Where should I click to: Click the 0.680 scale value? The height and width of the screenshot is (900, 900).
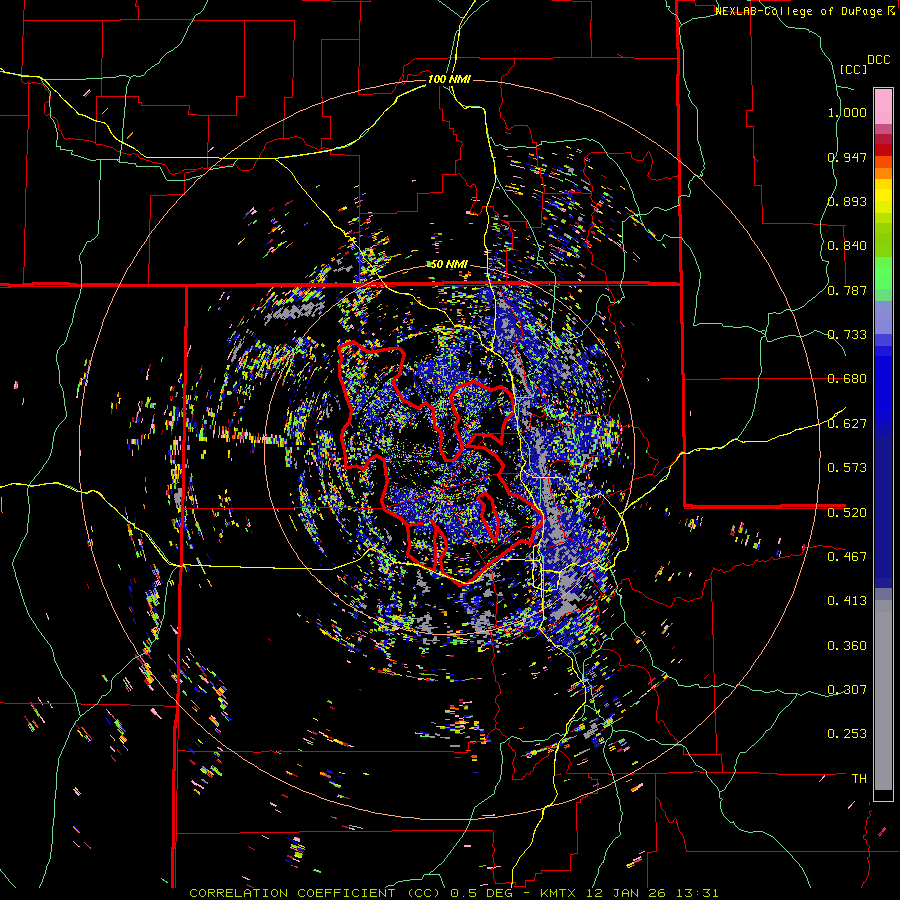pyautogui.click(x=847, y=379)
